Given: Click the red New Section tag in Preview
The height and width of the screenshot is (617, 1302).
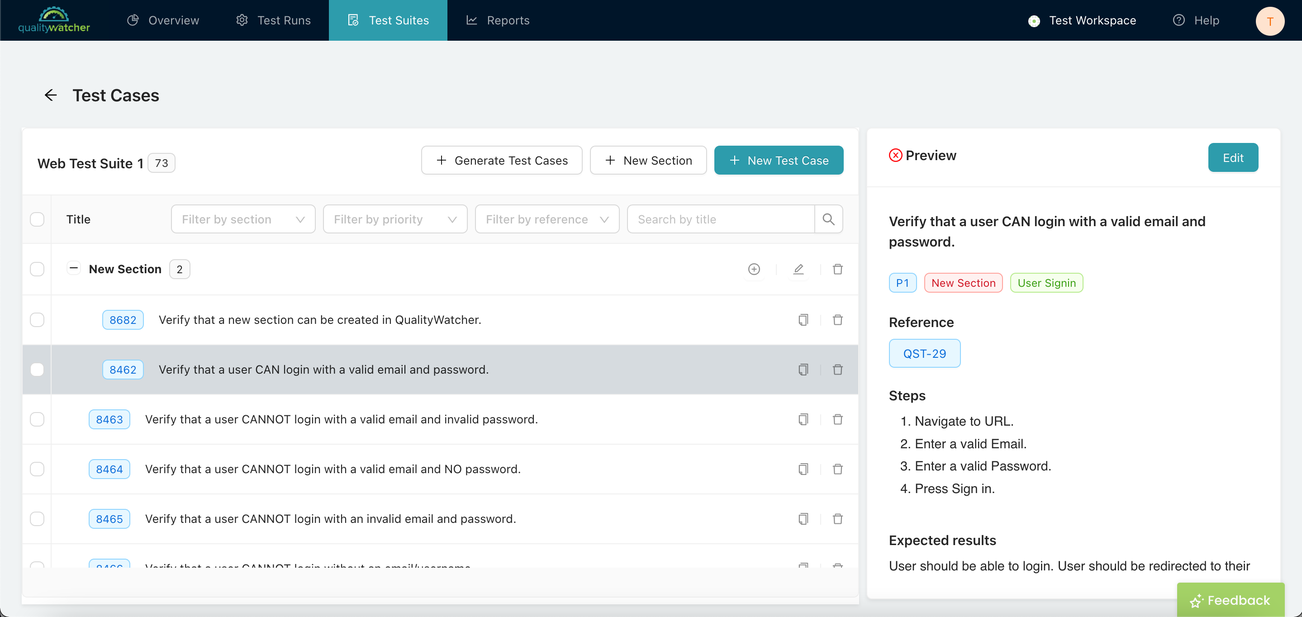Looking at the screenshot, I should point(963,283).
